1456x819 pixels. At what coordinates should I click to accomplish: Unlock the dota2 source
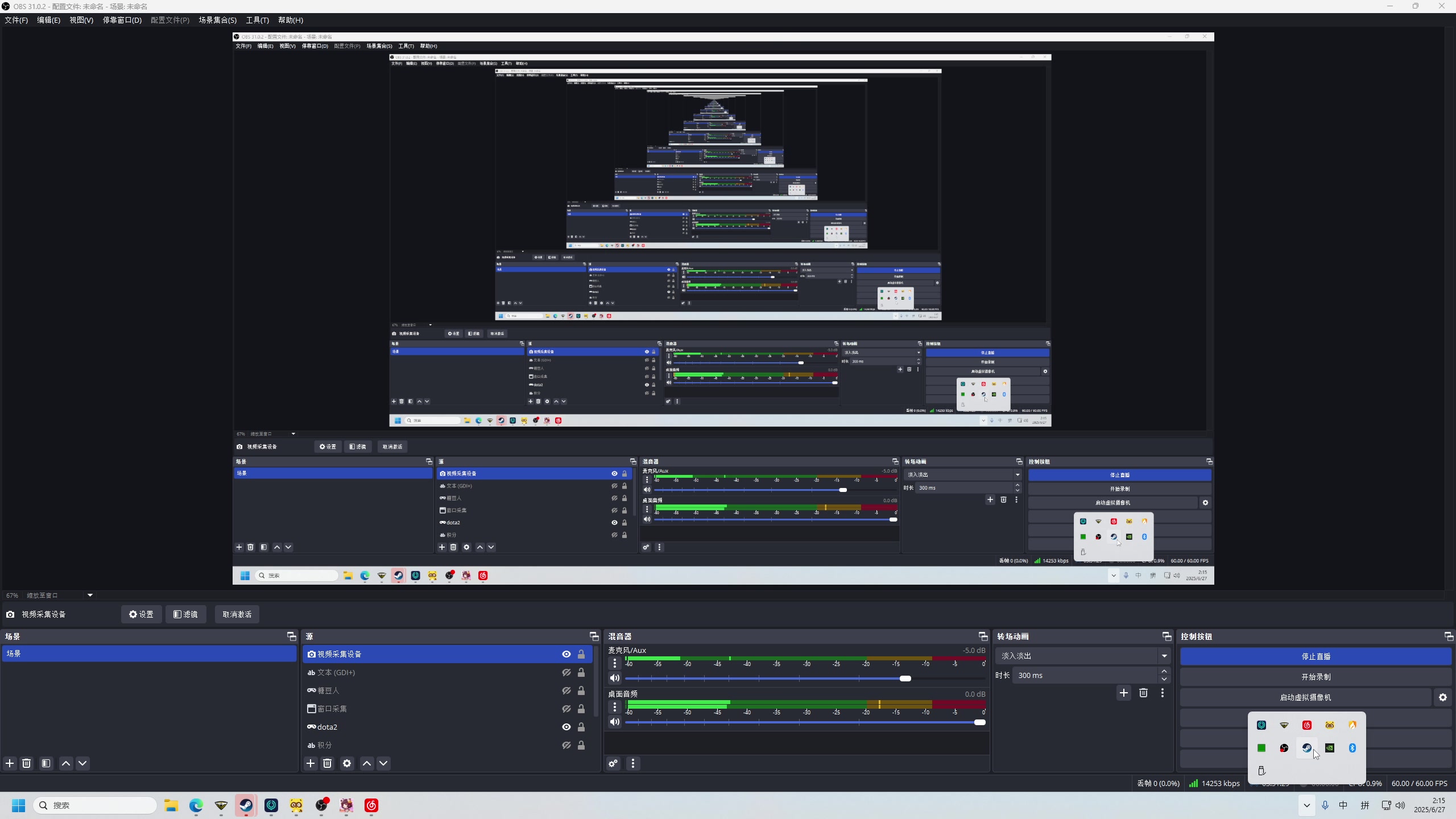tap(581, 727)
